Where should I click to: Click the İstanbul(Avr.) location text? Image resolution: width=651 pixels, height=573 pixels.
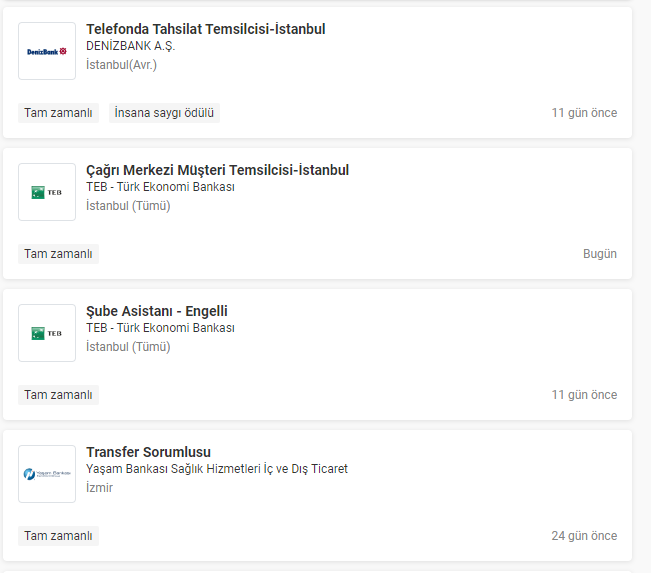[121, 65]
